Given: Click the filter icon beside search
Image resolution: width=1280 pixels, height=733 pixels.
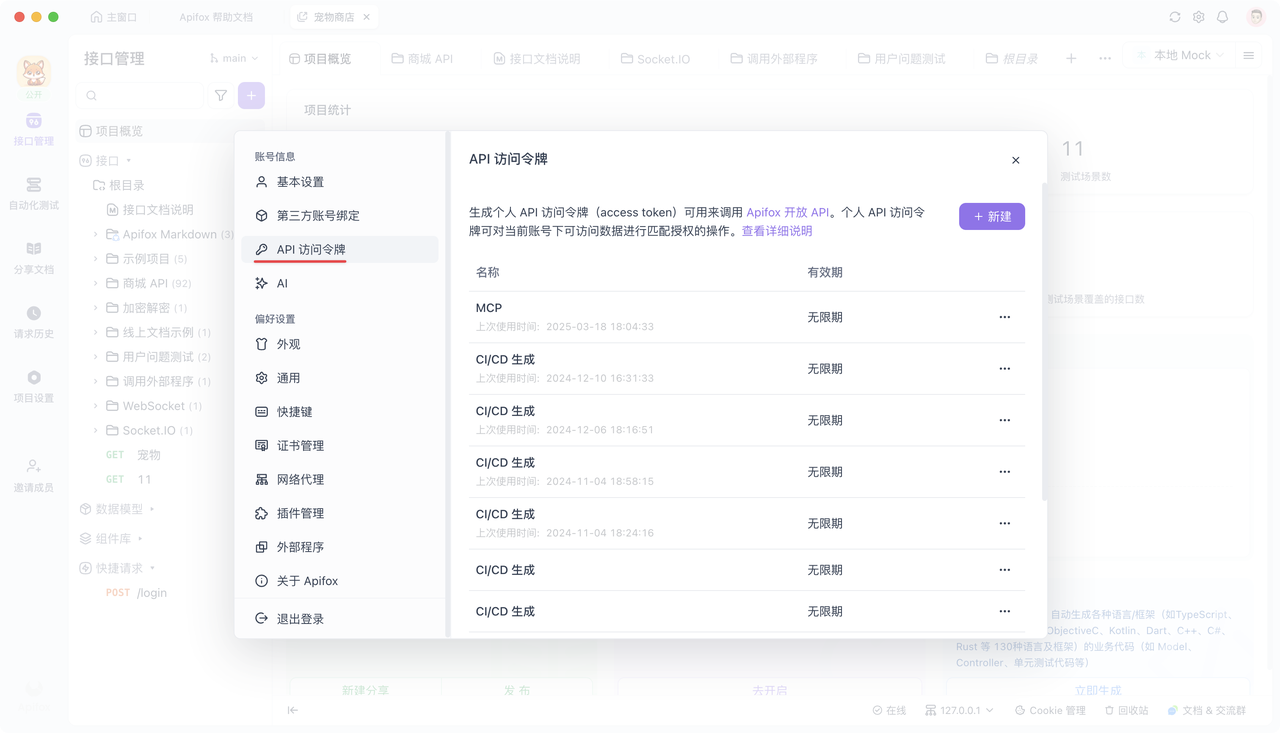Looking at the screenshot, I should (x=221, y=96).
